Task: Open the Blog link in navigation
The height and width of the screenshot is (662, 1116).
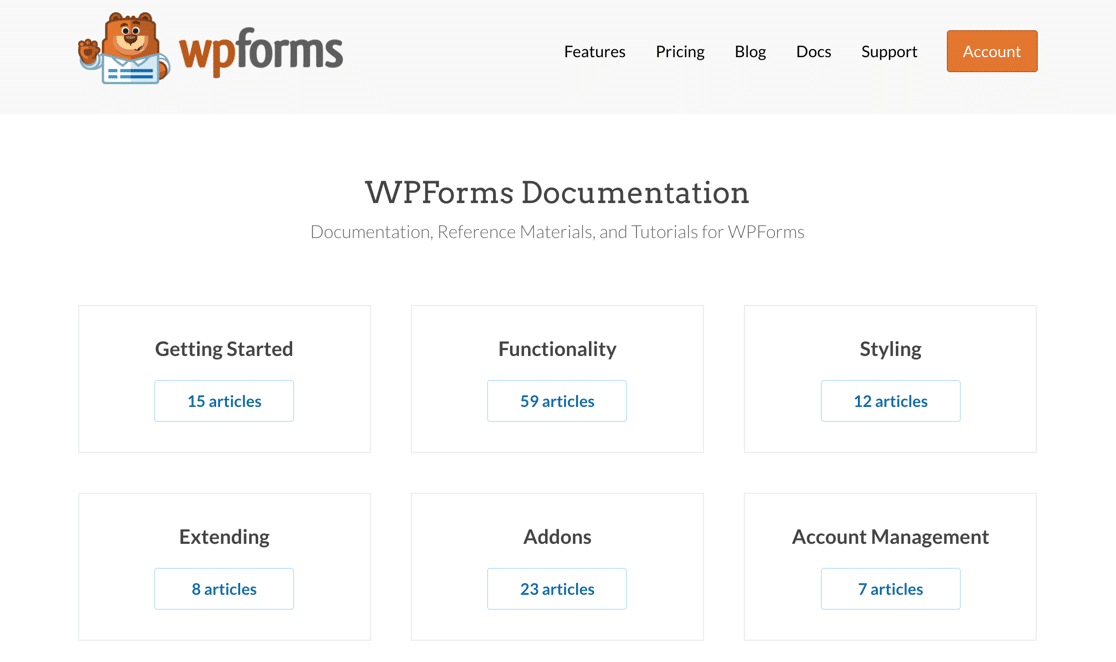Action: (x=750, y=52)
